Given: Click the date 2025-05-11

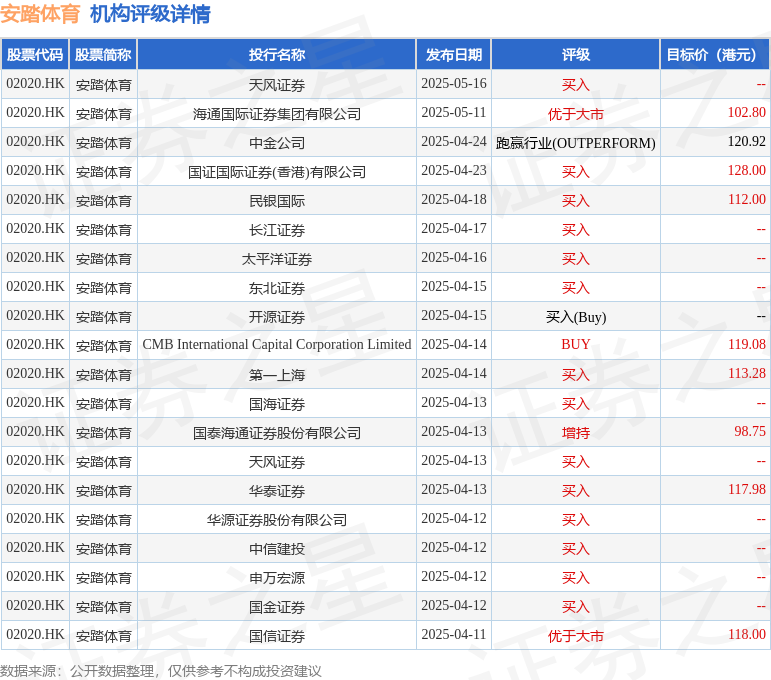Looking at the screenshot, I should pyautogui.click(x=454, y=113).
